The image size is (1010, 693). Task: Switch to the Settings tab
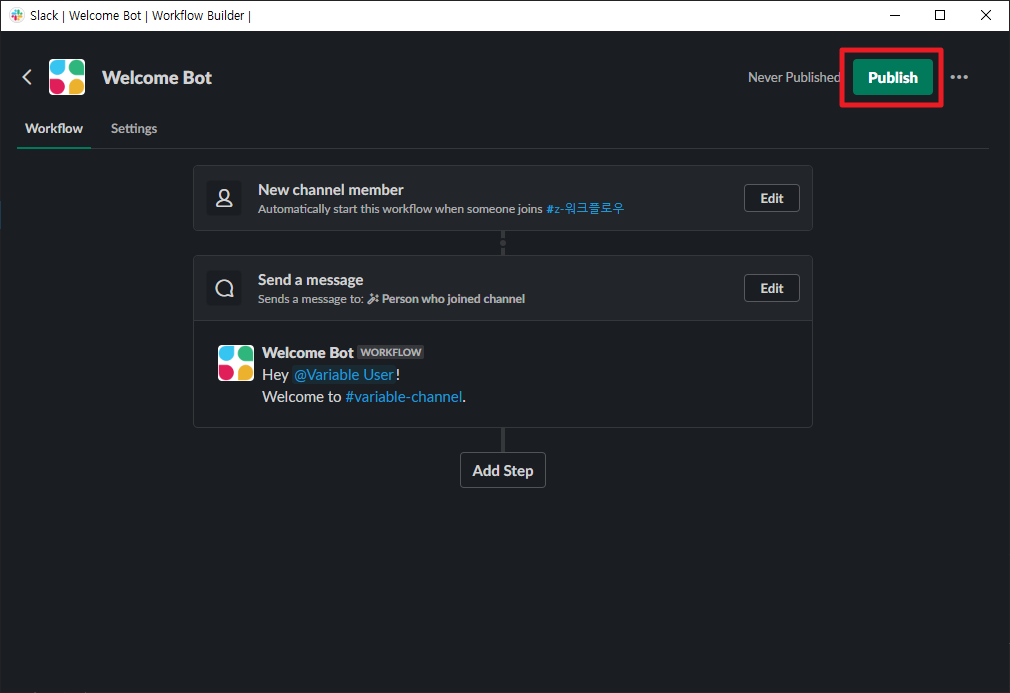(134, 128)
